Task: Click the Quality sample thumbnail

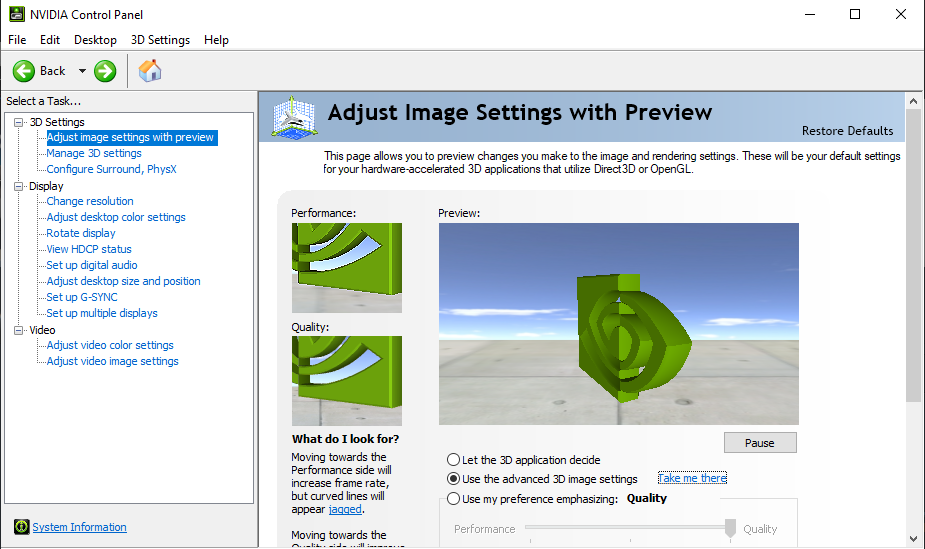Action: coord(347,381)
